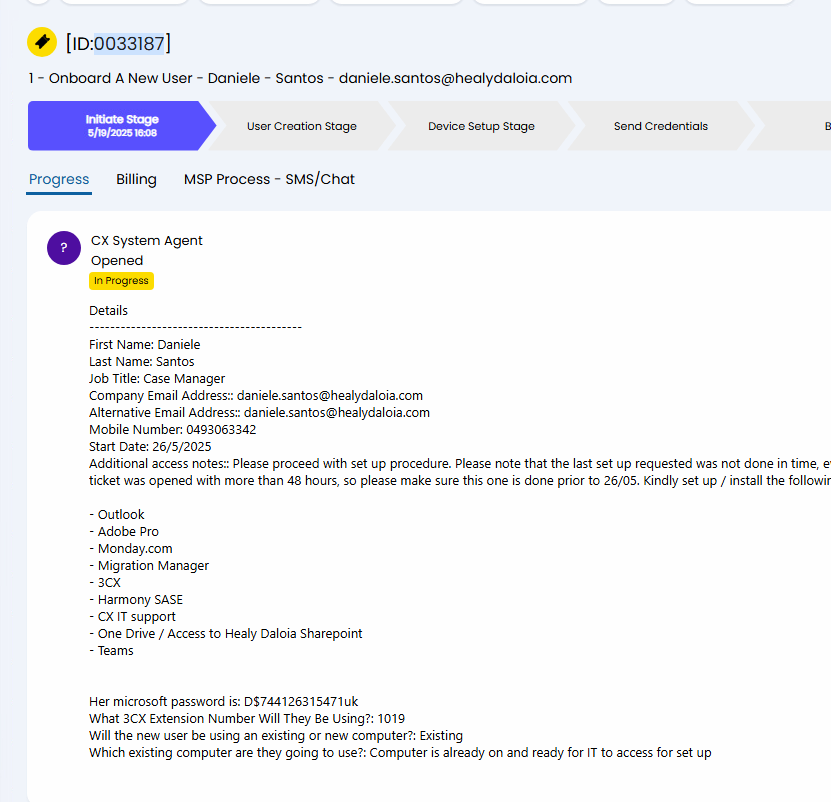Click the partially visible stage after Send Credentials

(795, 126)
